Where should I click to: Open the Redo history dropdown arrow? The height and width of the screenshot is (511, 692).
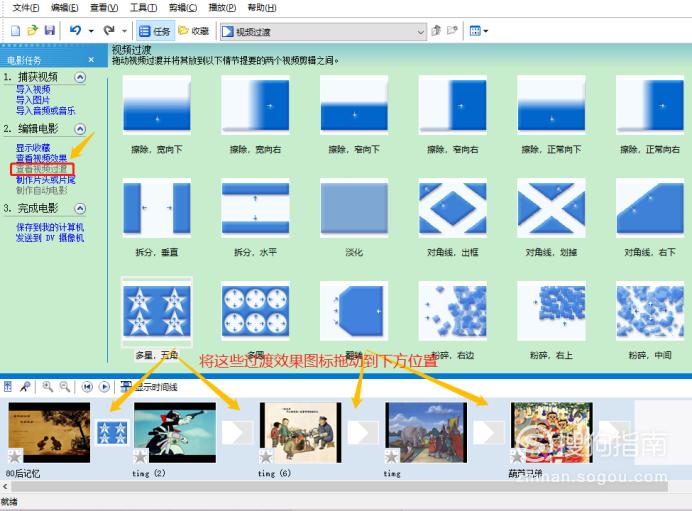(x=124, y=31)
